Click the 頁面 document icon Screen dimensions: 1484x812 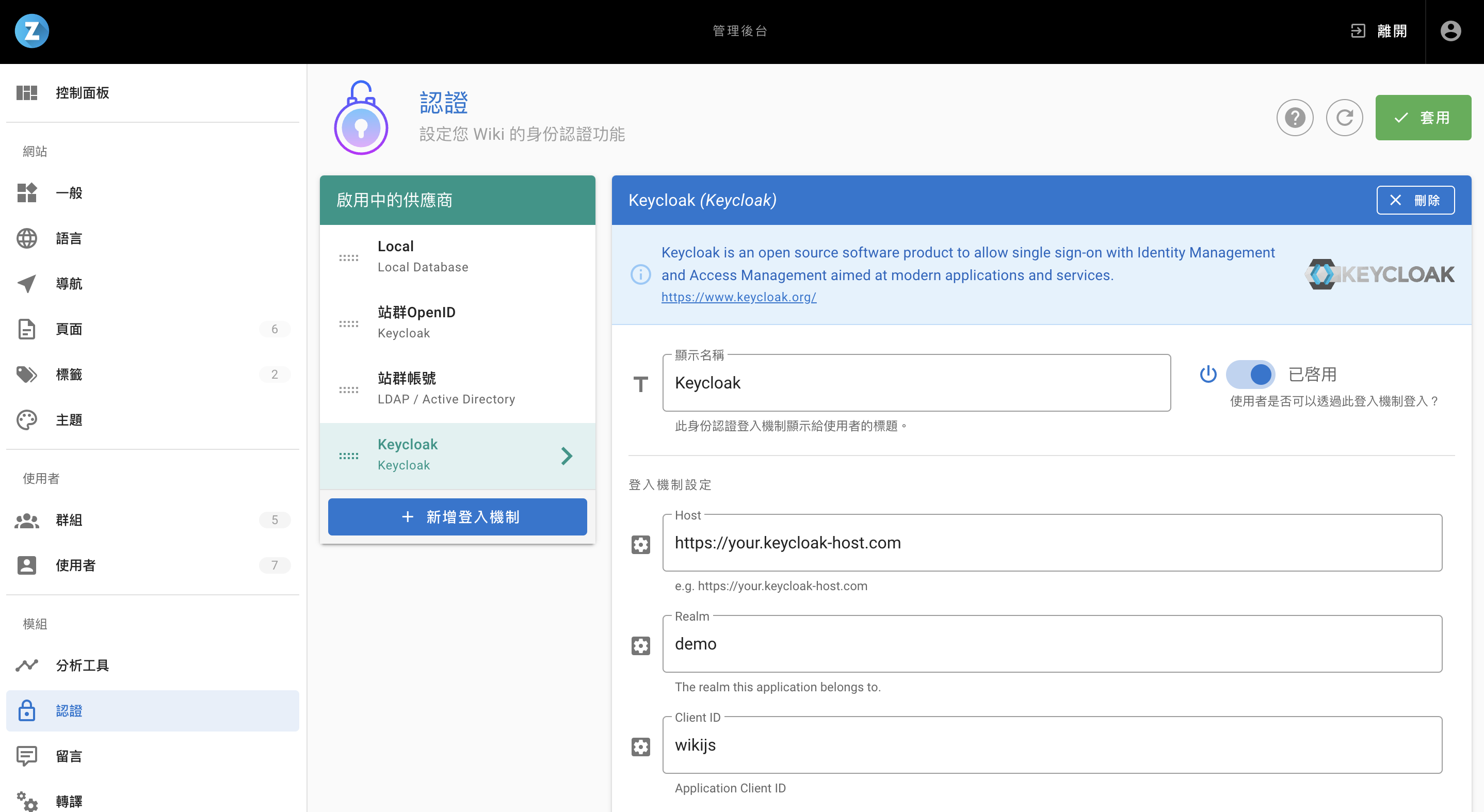[26, 329]
